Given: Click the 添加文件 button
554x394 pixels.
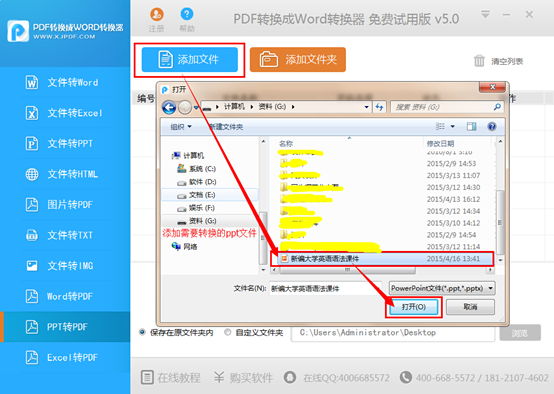Looking at the screenshot, I should pyautogui.click(x=190, y=59).
